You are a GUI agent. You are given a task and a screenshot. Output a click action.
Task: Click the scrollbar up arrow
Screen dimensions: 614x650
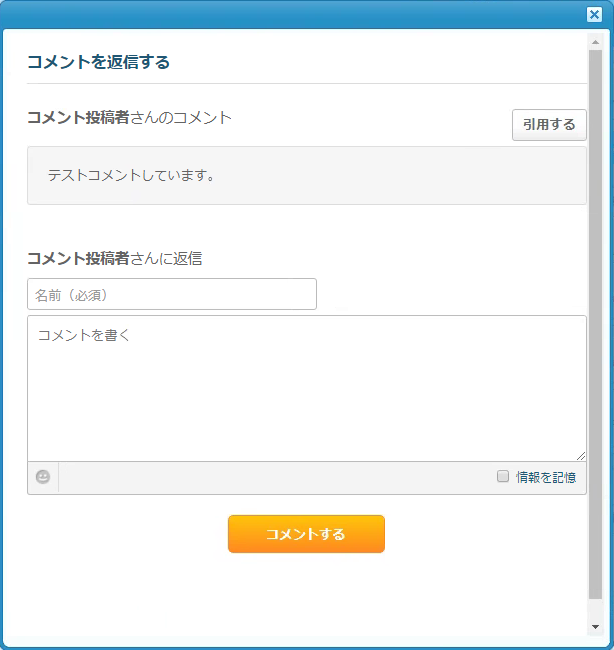pos(595,42)
